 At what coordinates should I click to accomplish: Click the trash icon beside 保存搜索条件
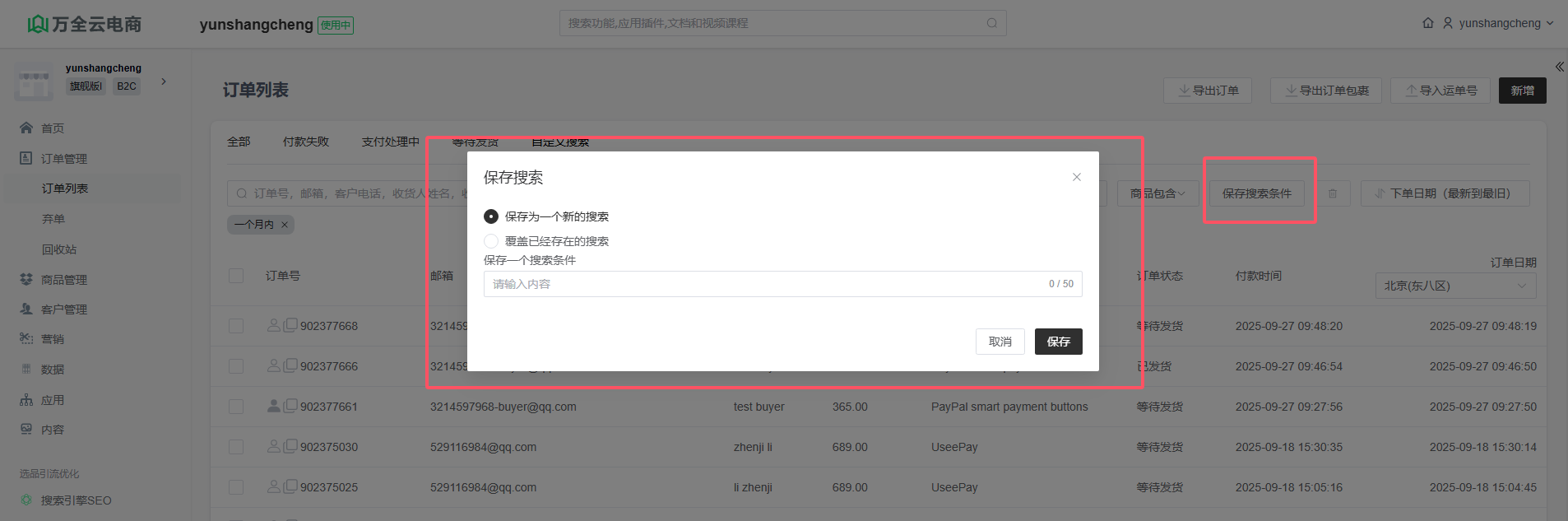(1333, 193)
